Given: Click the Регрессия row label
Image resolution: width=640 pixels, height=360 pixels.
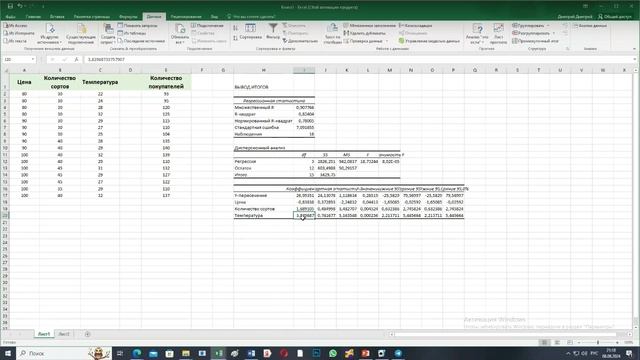Looking at the screenshot, I should click(245, 162).
